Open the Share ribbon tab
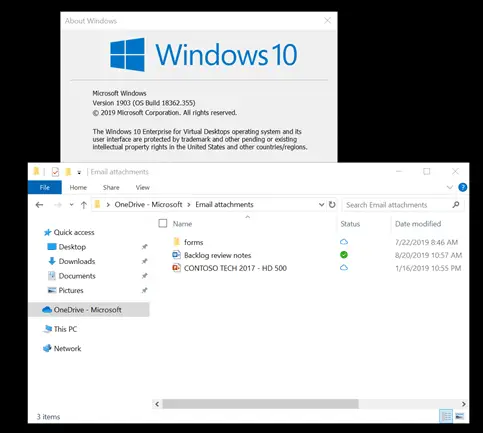483x433 pixels. pyautogui.click(x=111, y=187)
